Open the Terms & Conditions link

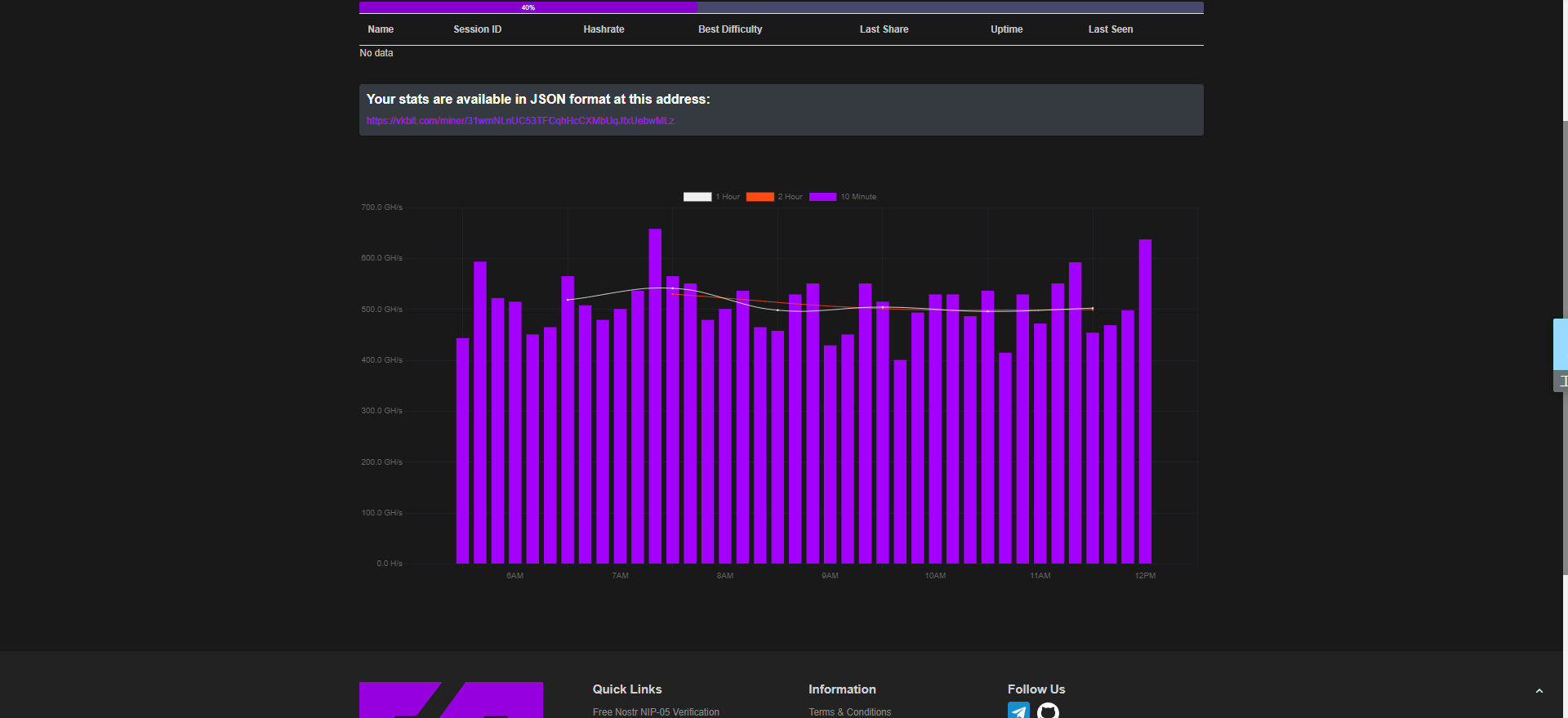[x=849, y=712]
